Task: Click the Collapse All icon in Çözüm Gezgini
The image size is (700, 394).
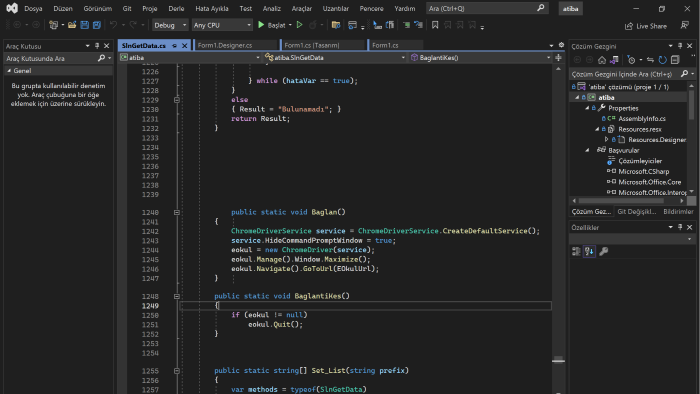Action: pos(675,60)
